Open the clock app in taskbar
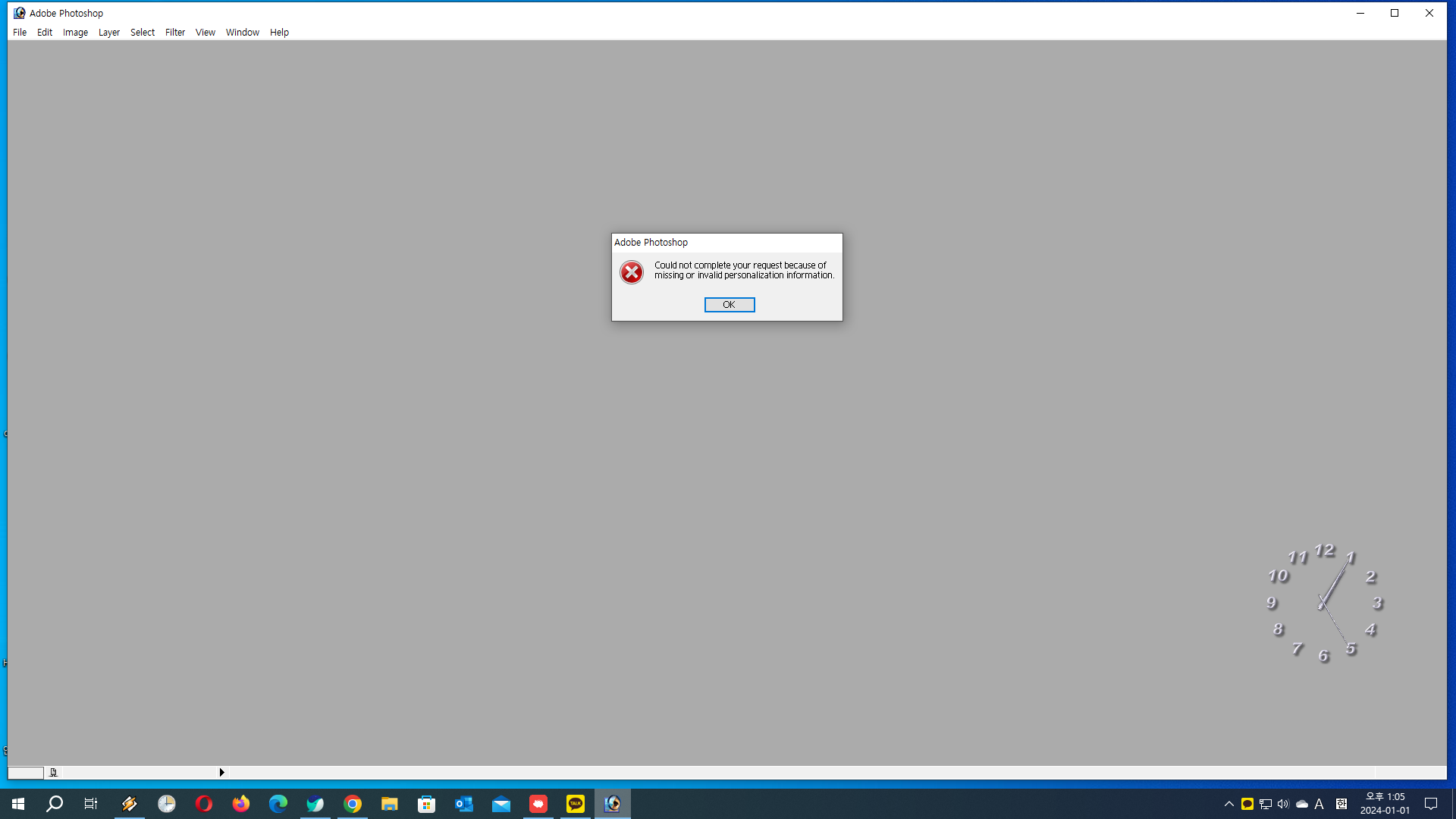This screenshot has height=819, width=1456. click(x=167, y=804)
